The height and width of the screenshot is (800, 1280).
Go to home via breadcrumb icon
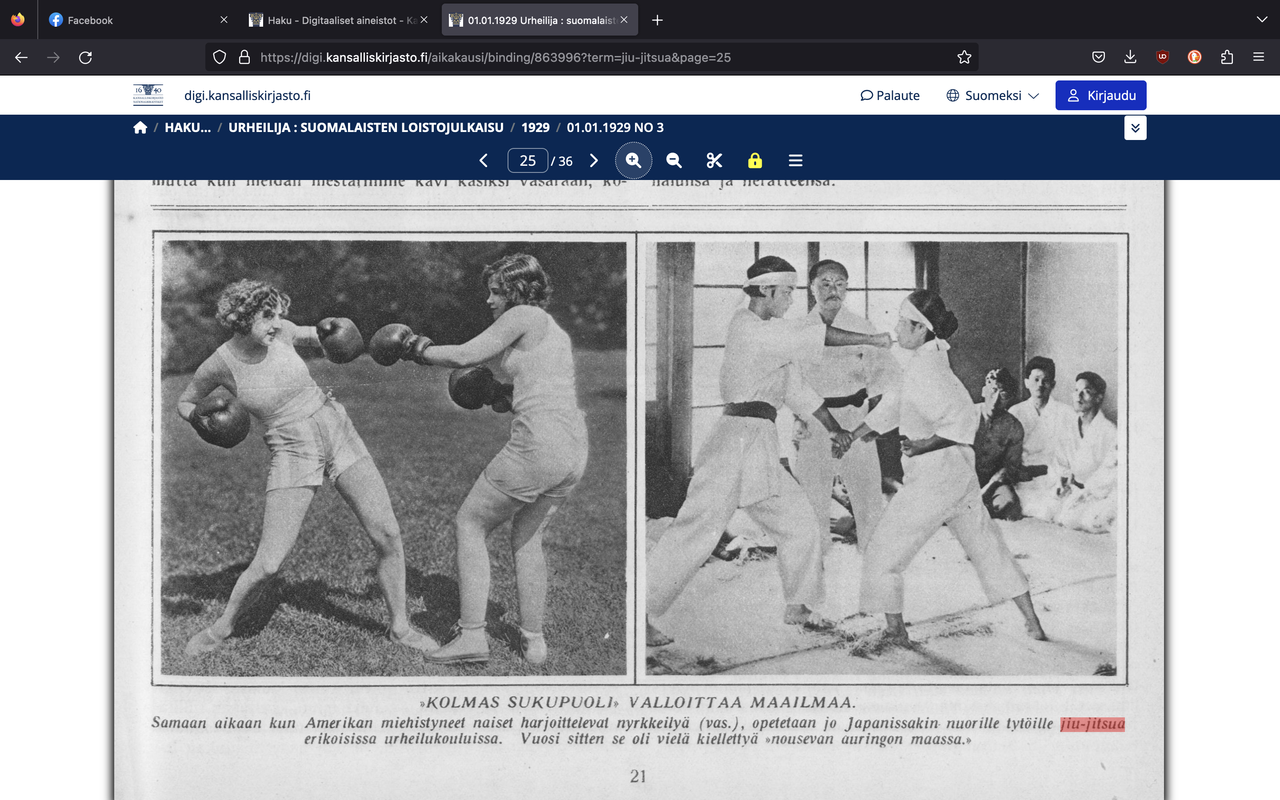coord(140,127)
